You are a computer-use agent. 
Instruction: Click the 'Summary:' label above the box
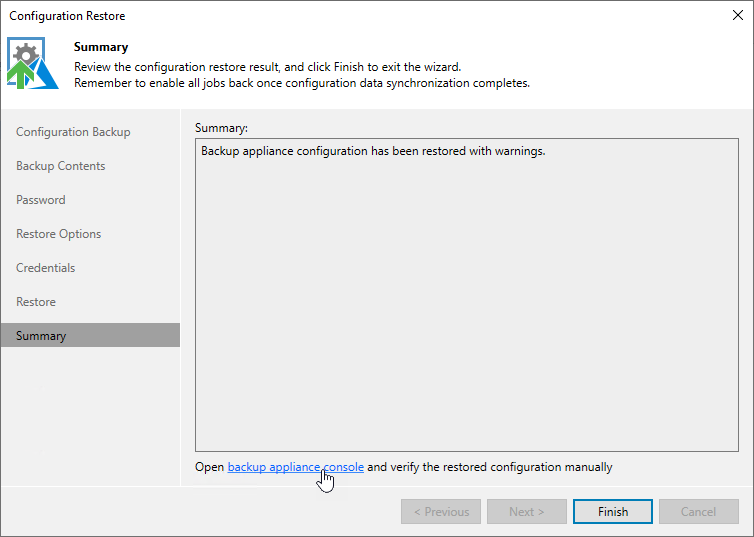[222, 128]
